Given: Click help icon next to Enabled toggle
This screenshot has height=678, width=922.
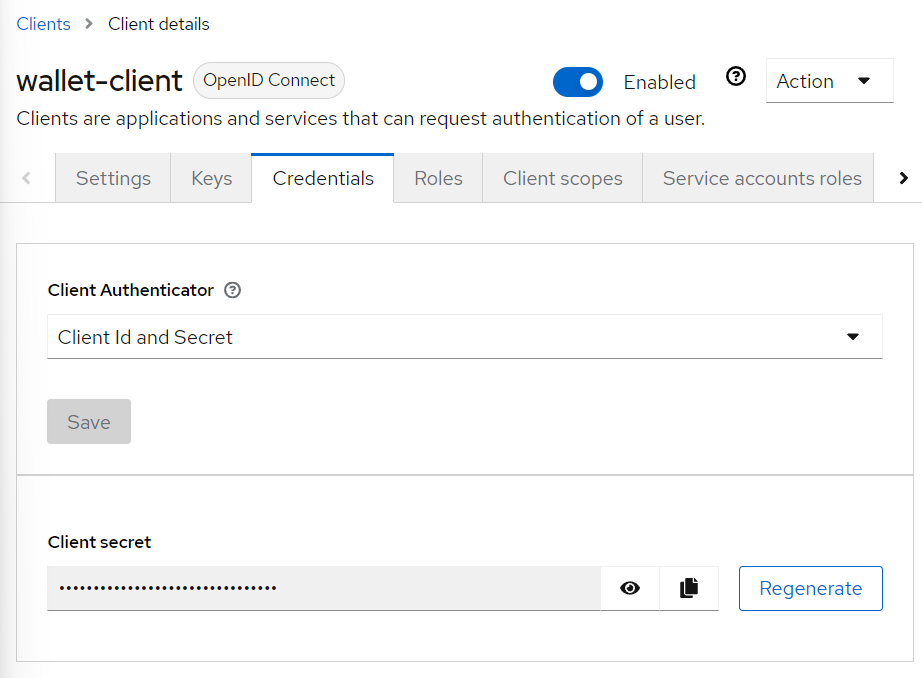Looking at the screenshot, I should point(736,77).
